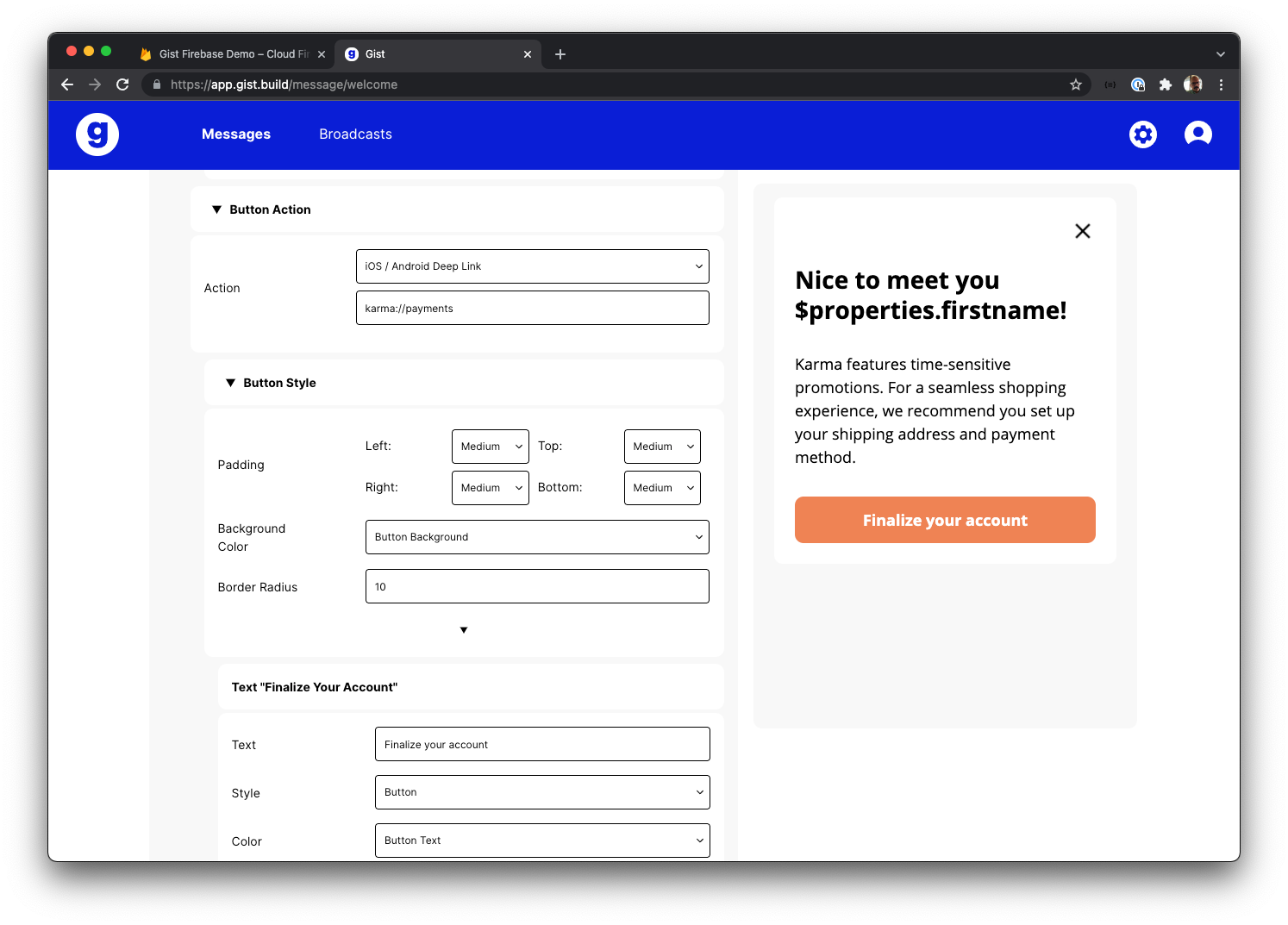This screenshot has height=925, width=1288.
Task: Open the browser extensions puzzle icon
Action: click(1166, 84)
